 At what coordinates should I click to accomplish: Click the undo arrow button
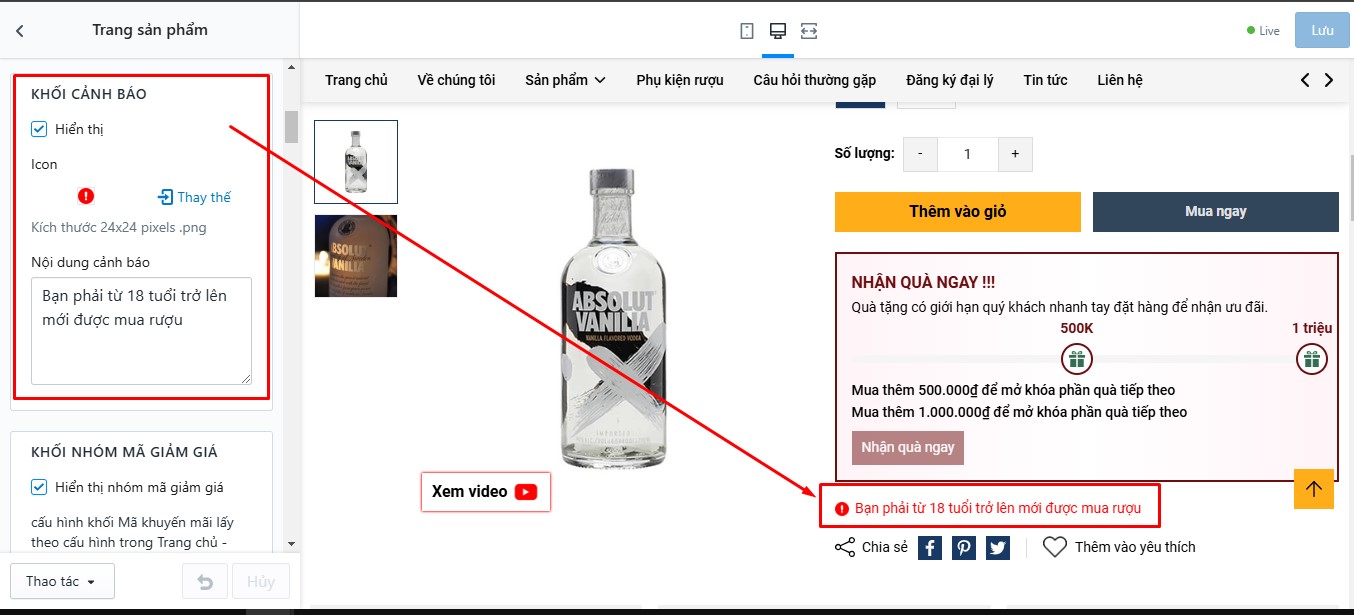coord(205,581)
